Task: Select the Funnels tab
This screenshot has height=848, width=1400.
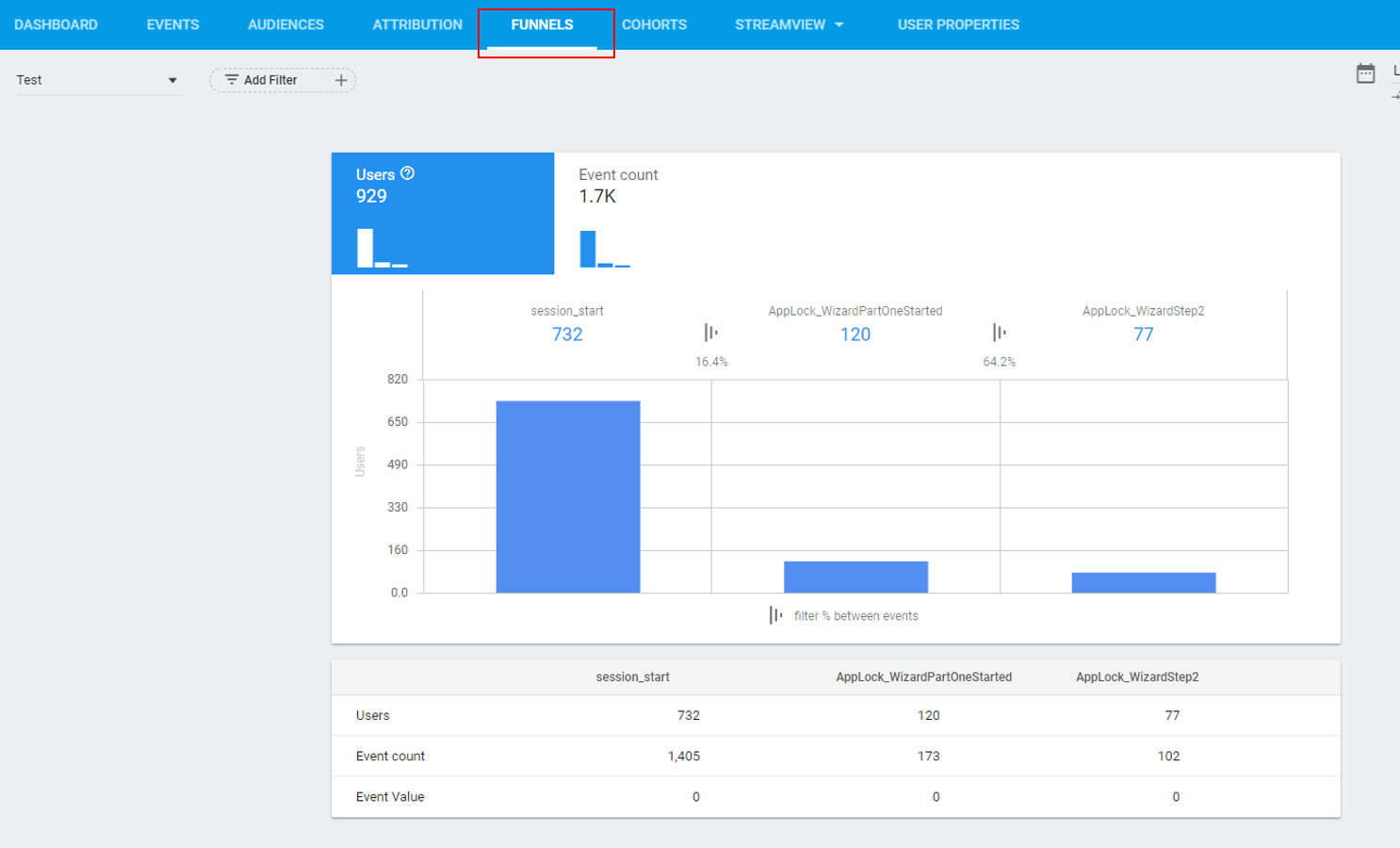Action: point(542,24)
